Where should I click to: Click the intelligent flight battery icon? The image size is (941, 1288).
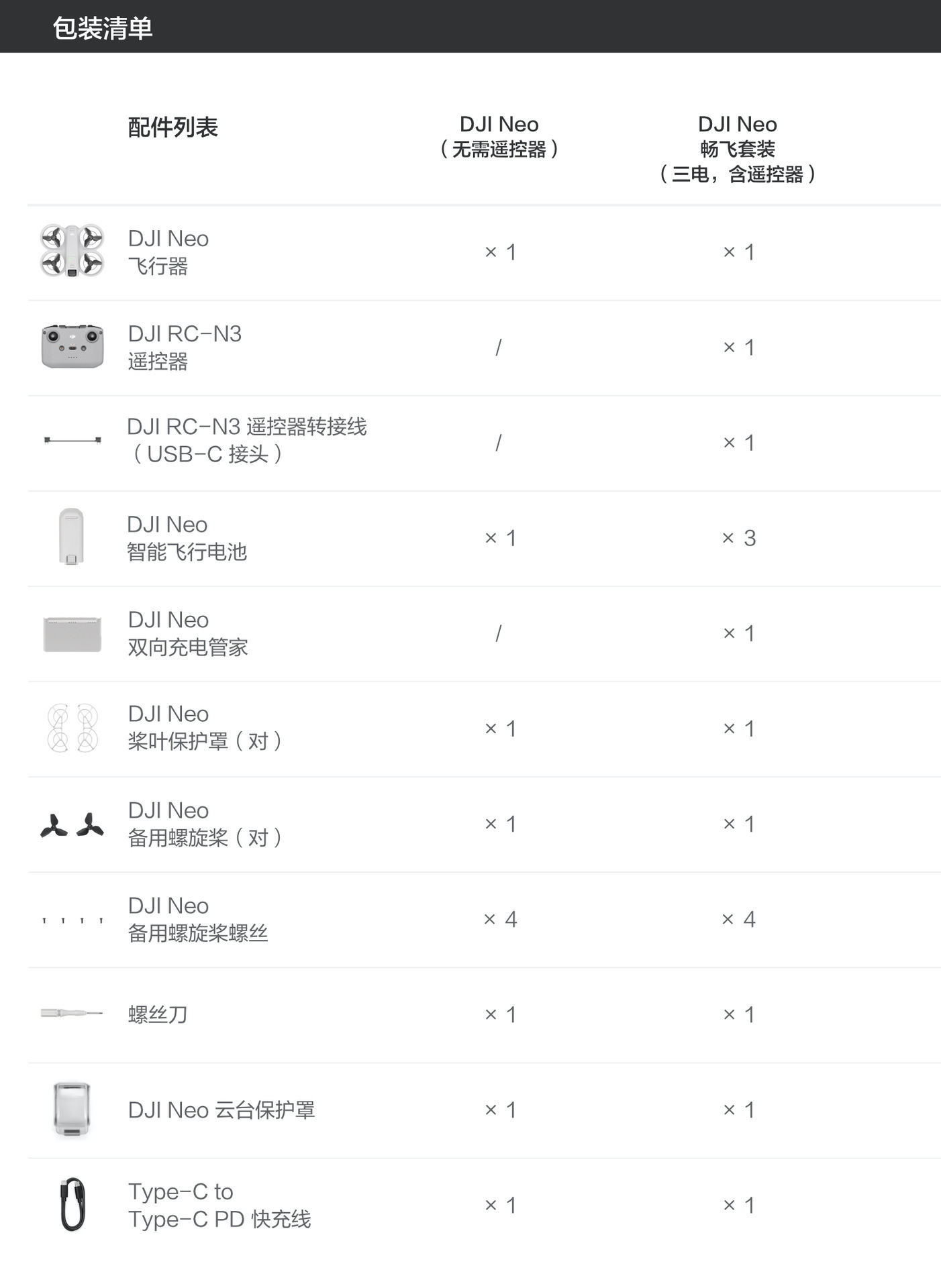(71, 536)
